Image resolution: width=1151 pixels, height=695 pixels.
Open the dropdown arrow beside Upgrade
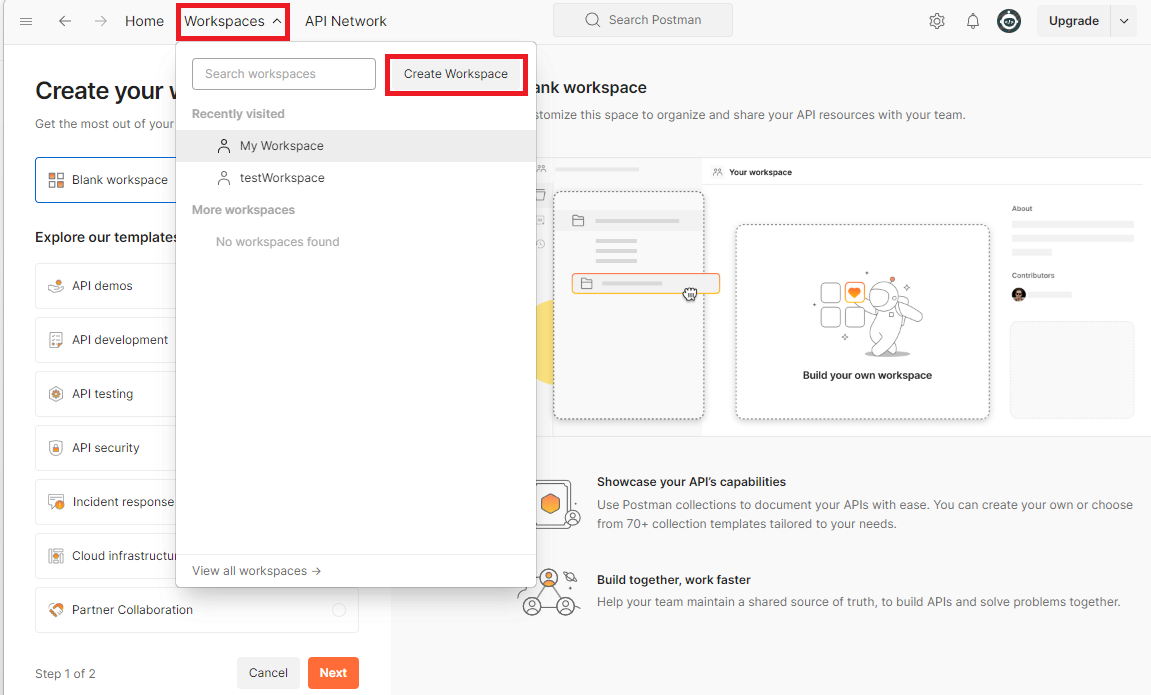coord(1124,21)
